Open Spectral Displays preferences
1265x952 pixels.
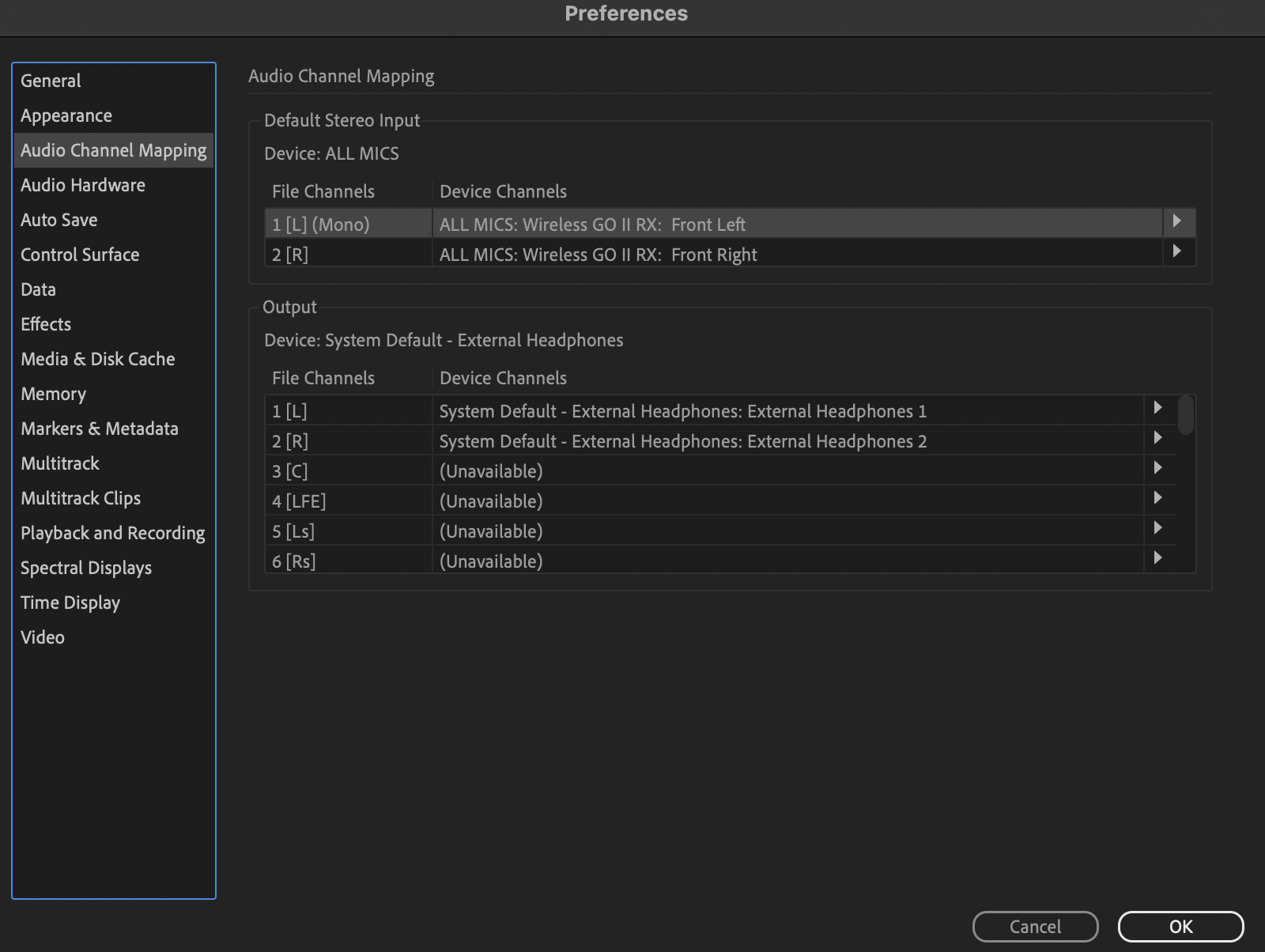85,567
